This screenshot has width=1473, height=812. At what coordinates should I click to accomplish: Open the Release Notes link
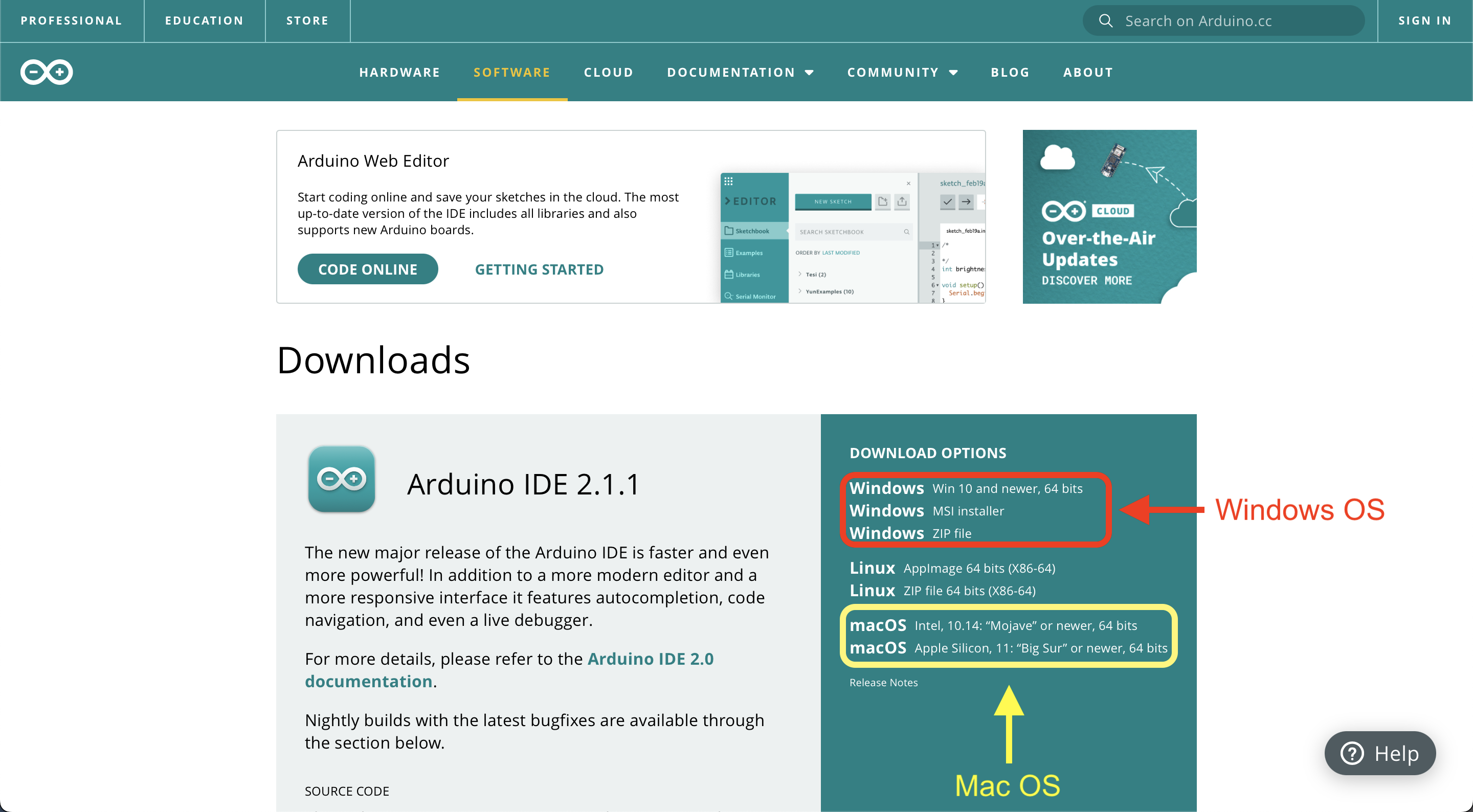(883, 682)
